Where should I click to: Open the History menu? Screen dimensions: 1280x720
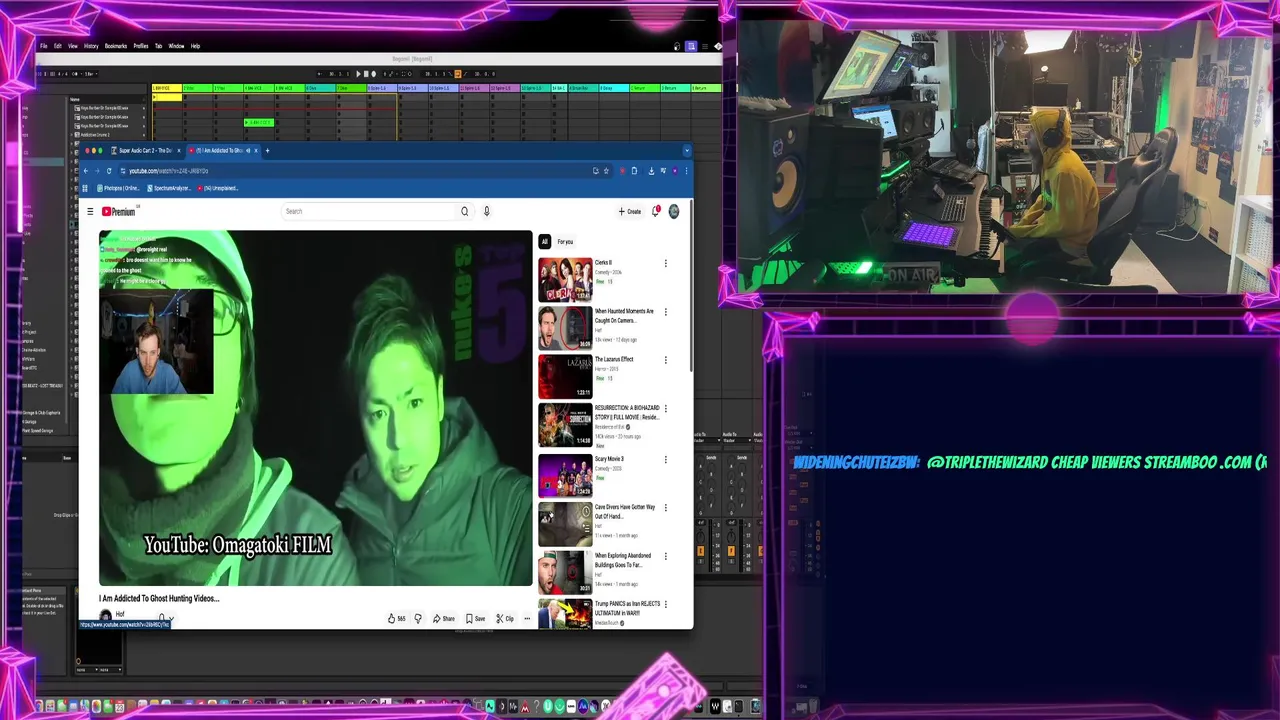click(x=91, y=46)
